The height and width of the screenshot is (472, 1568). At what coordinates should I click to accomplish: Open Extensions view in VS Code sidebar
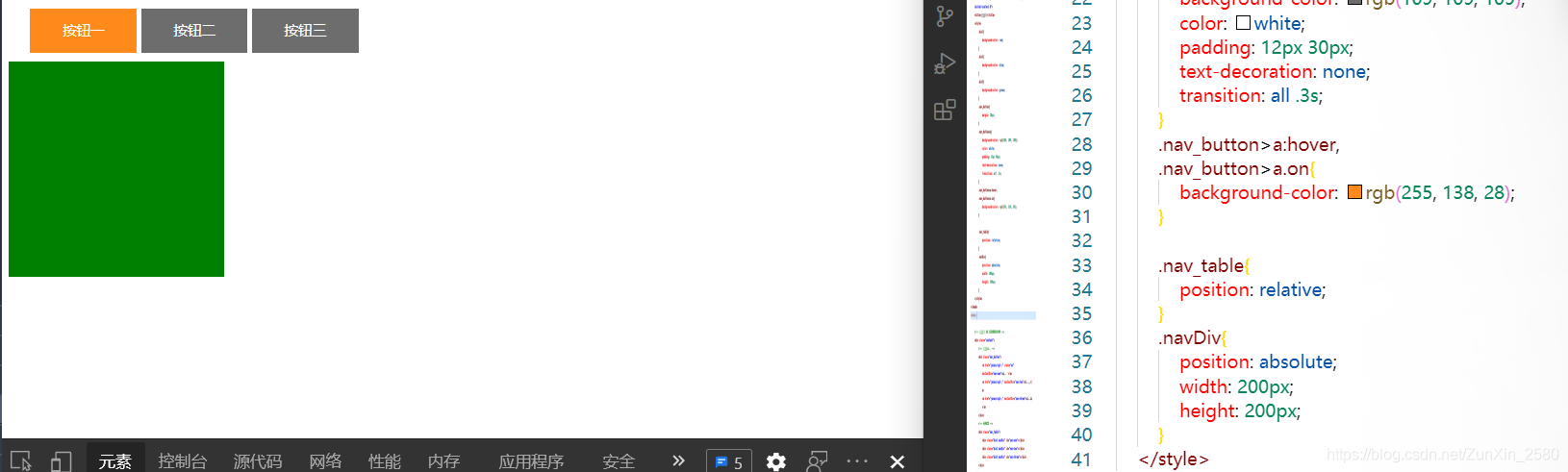coord(945,110)
